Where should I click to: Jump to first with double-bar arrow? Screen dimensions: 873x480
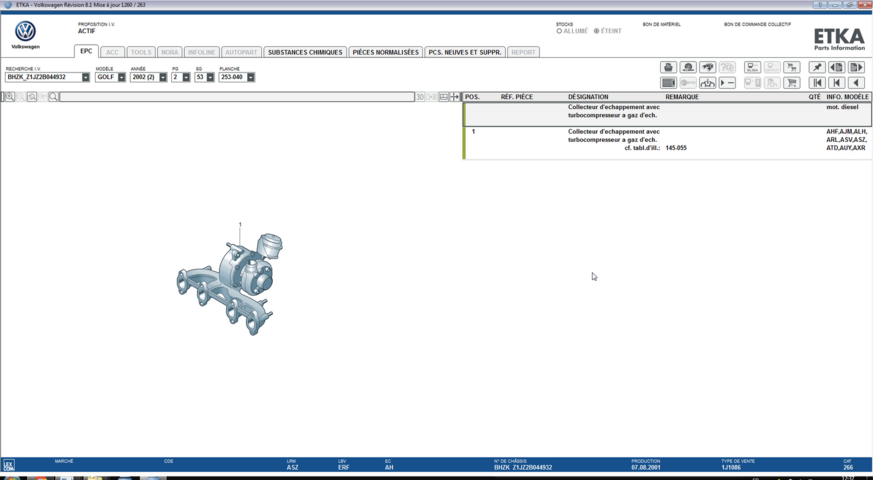(x=817, y=83)
